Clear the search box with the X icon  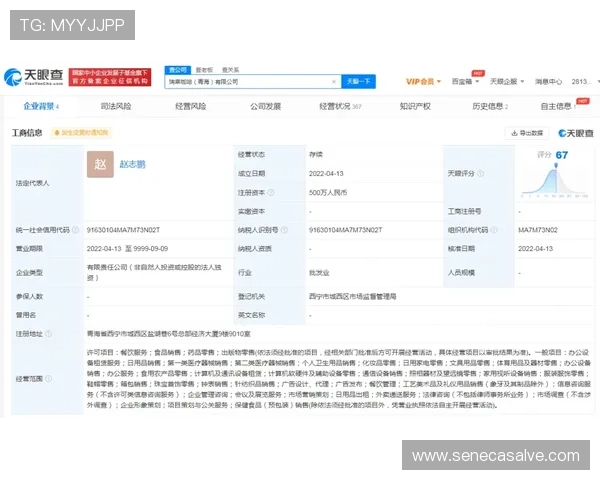pyautogui.click(x=334, y=82)
